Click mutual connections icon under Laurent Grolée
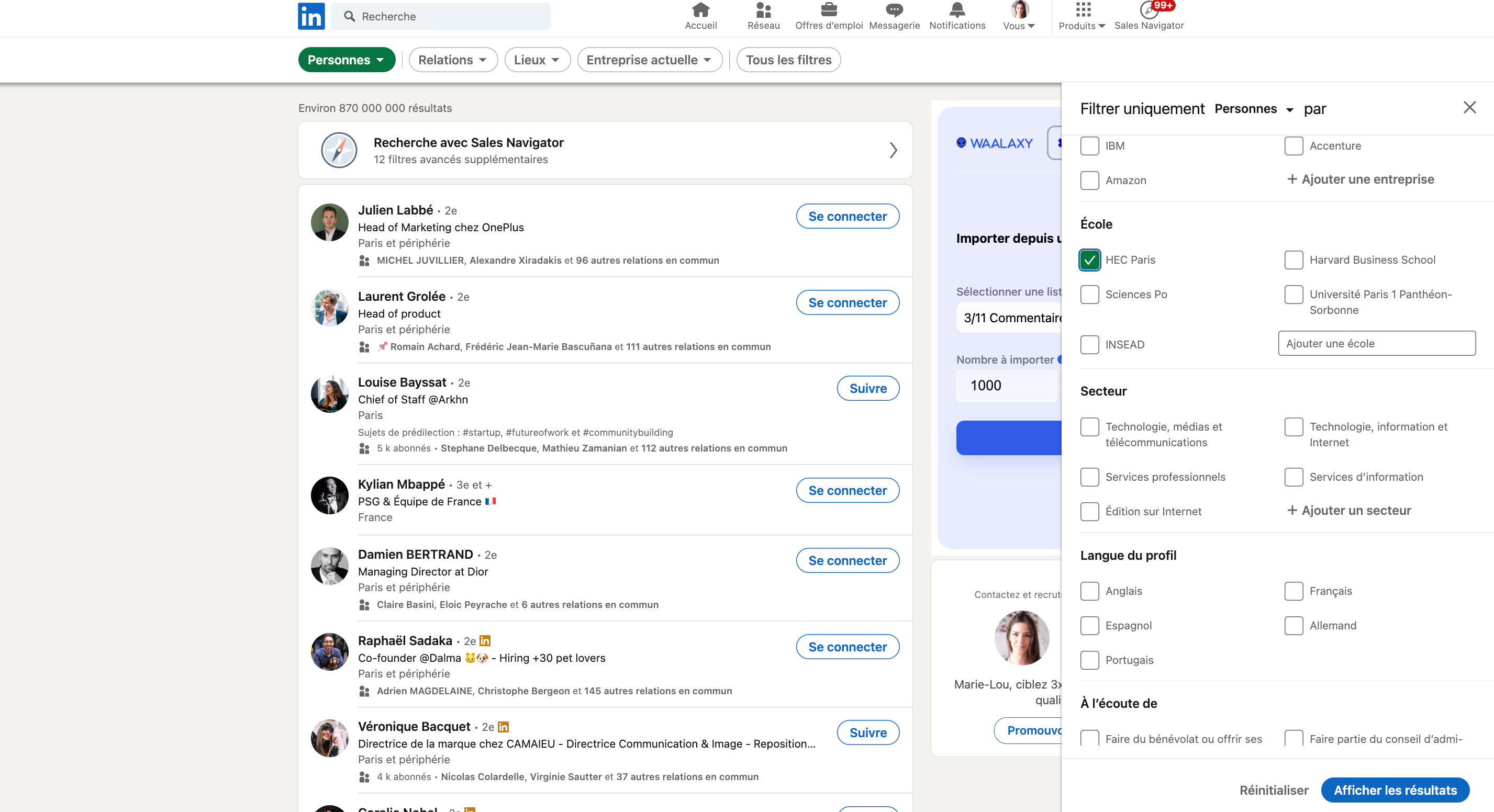 [364, 347]
